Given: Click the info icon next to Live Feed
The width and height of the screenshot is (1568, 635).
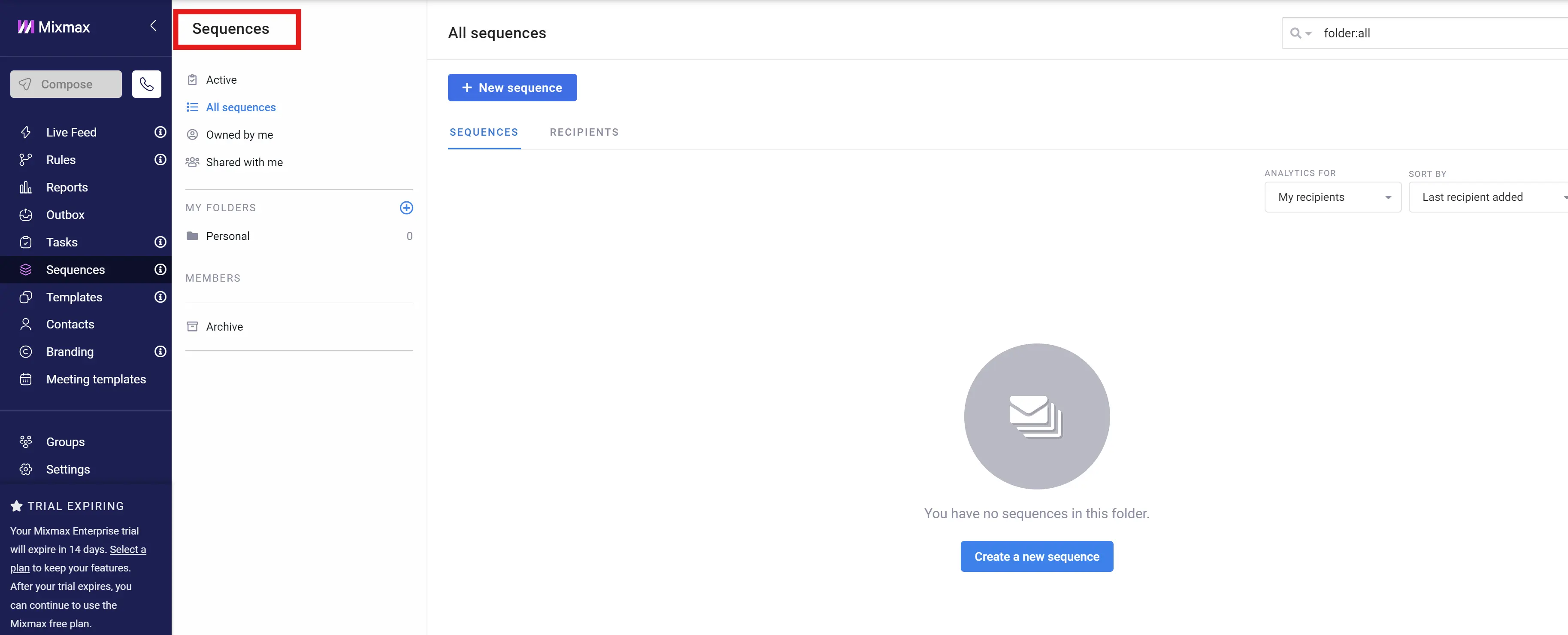Looking at the screenshot, I should pos(160,132).
